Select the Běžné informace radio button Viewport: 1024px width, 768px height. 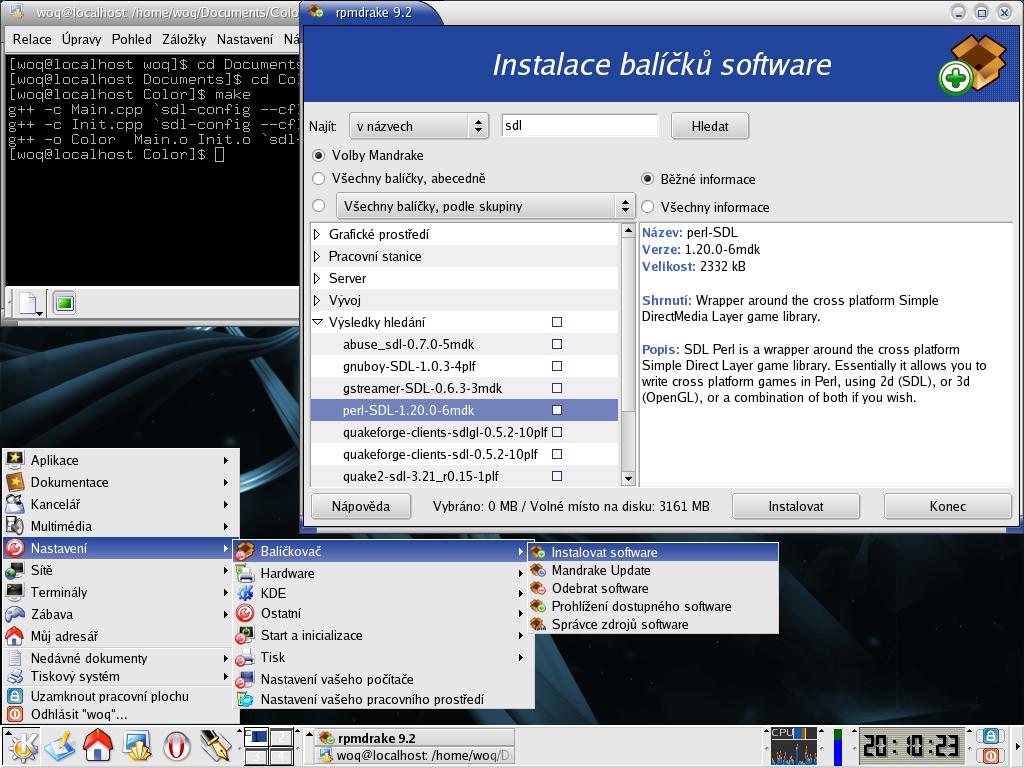tap(647, 179)
